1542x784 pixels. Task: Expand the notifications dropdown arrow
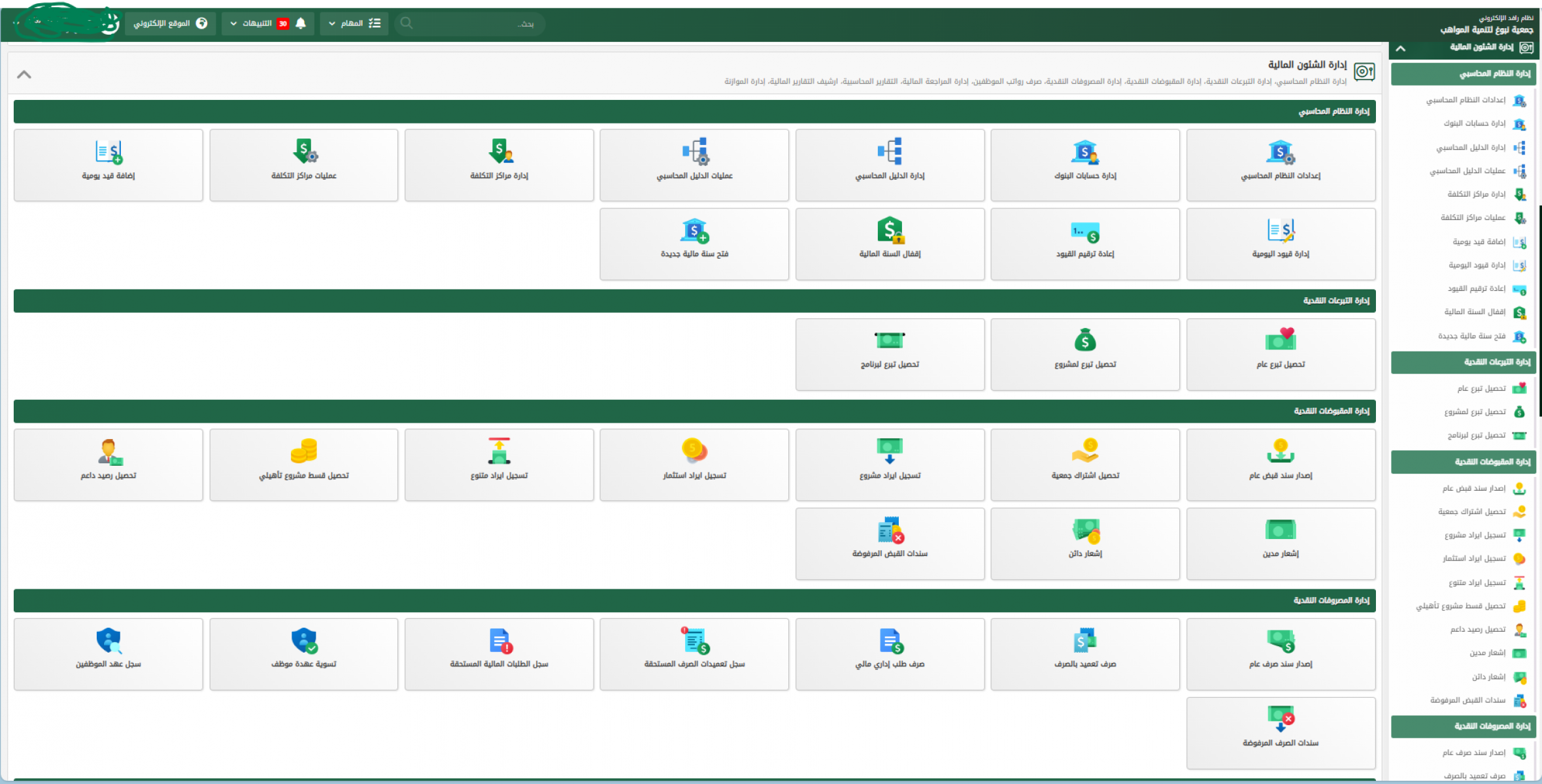[233, 24]
